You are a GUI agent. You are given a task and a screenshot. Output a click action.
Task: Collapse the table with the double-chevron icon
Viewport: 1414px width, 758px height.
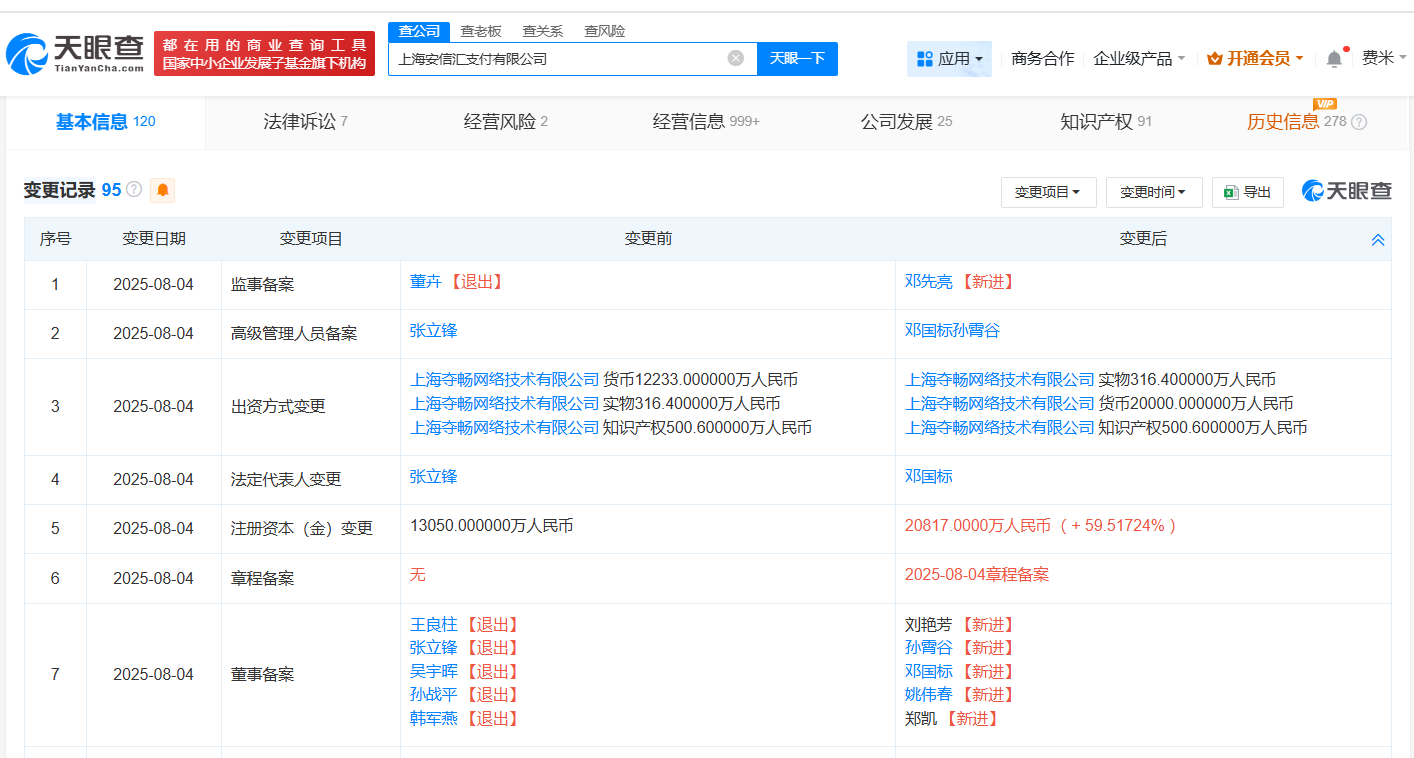1378,240
